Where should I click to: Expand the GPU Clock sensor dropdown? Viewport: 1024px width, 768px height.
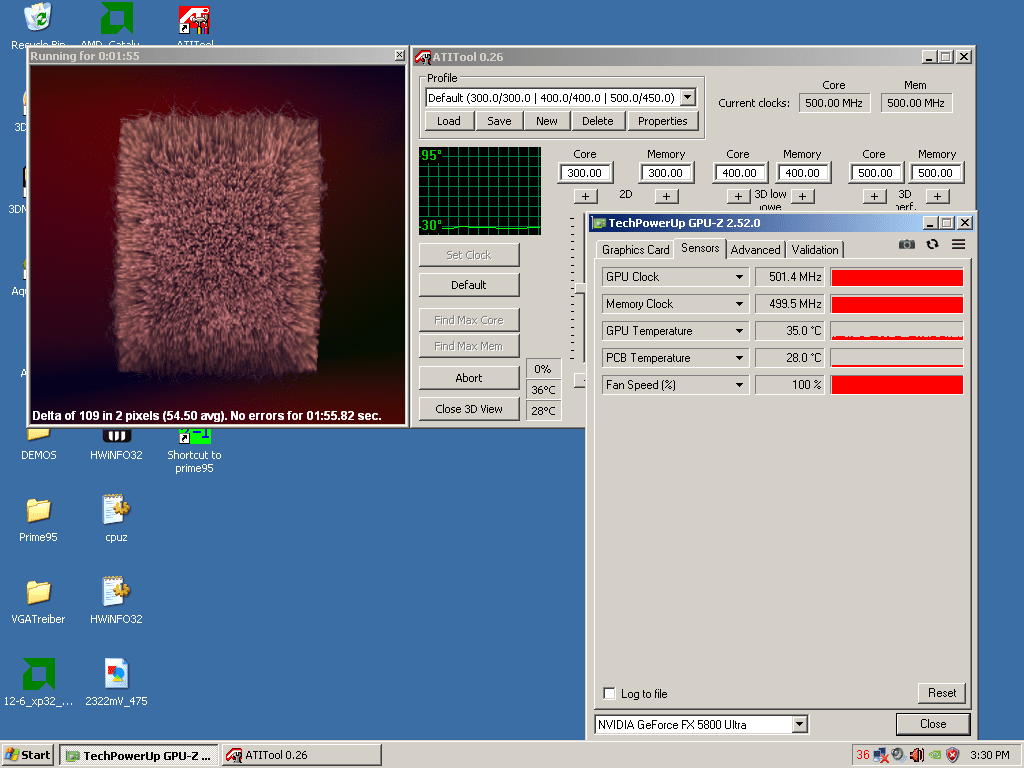(x=739, y=277)
